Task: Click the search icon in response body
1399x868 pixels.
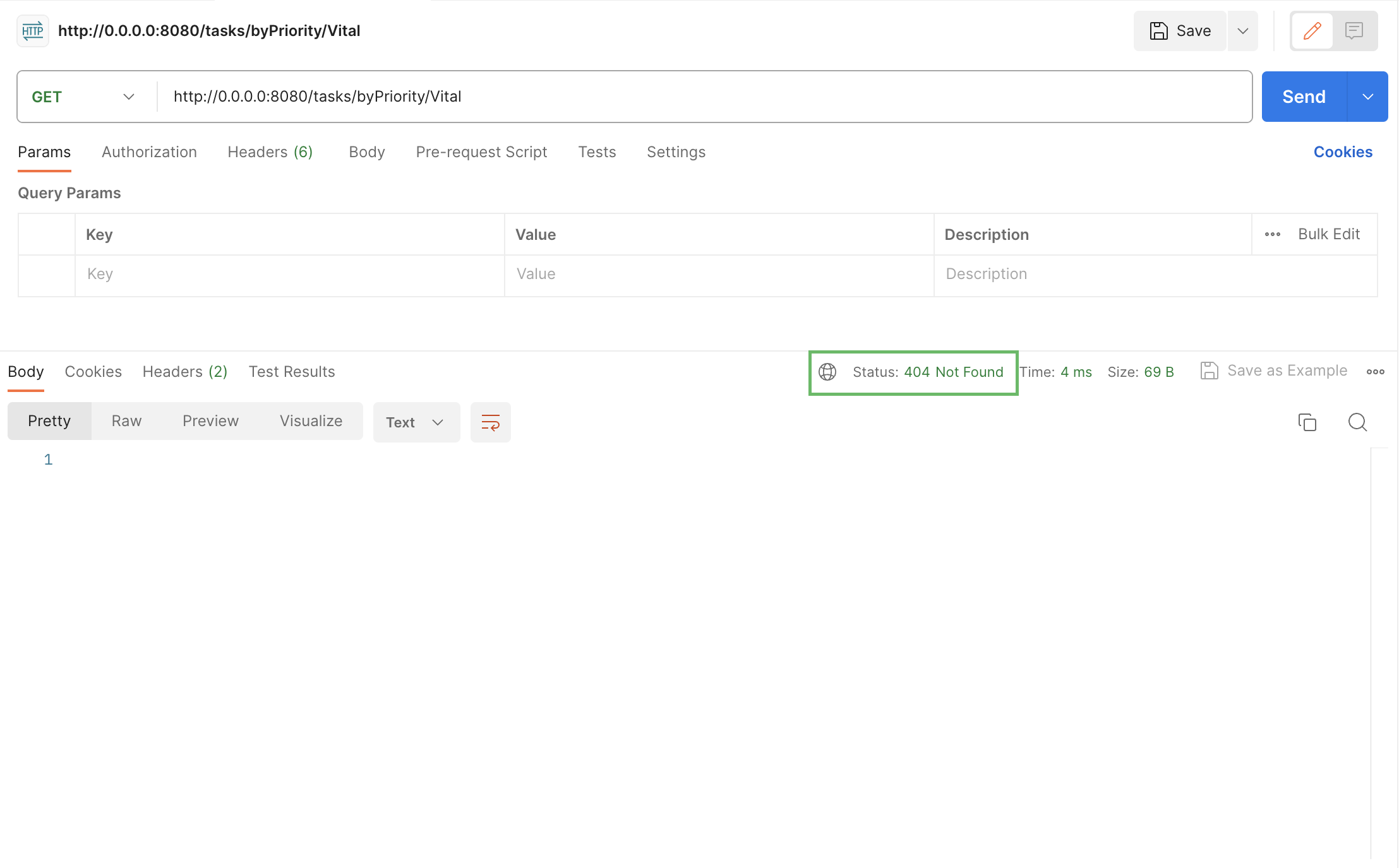Action: [1357, 420]
